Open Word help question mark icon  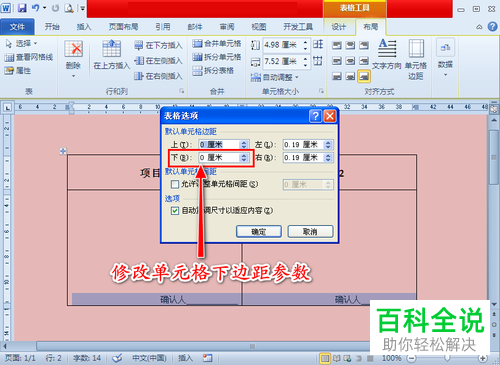[x=492, y=26]
